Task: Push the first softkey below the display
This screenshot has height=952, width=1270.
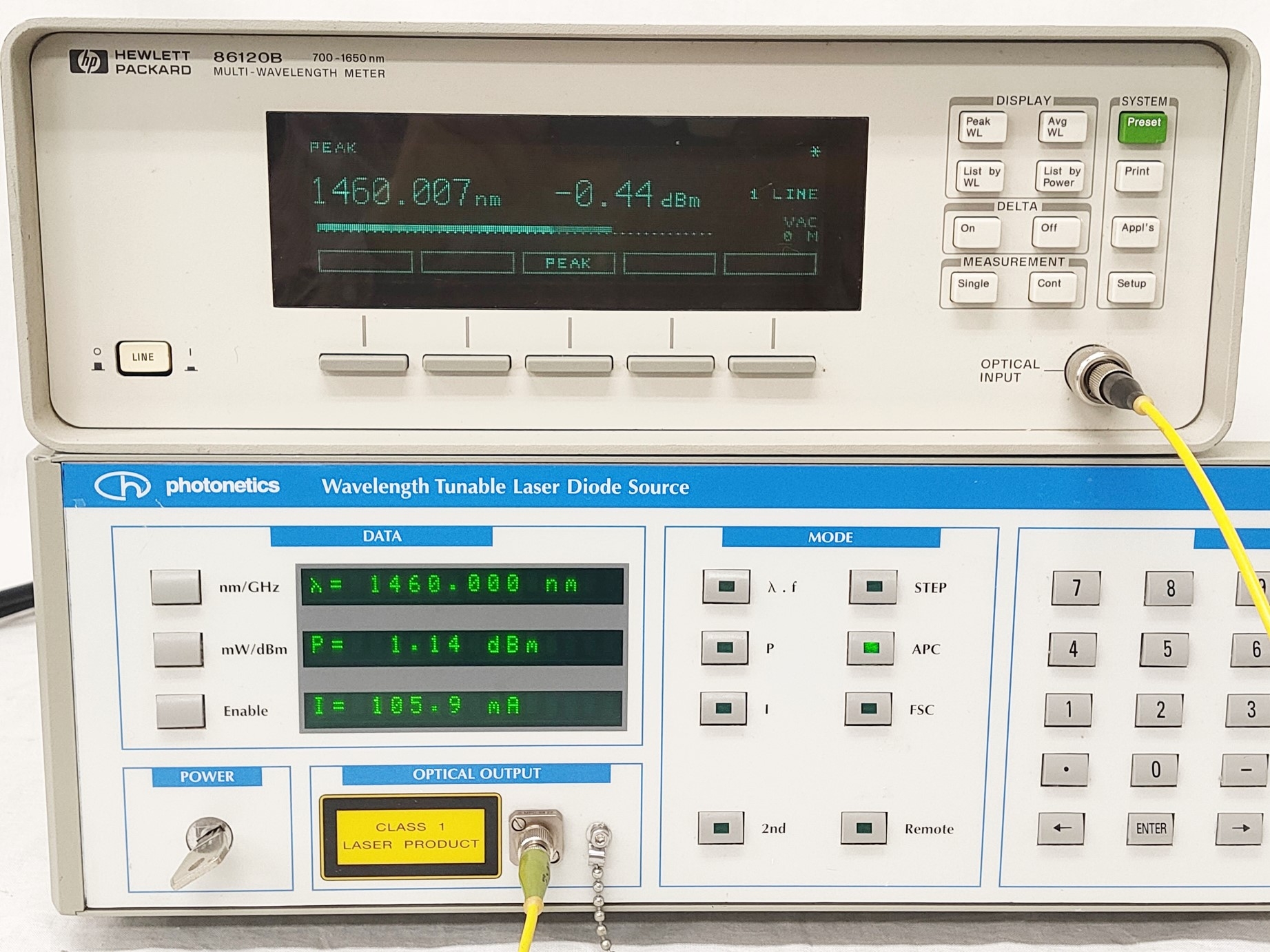Action: coord(364,363)
